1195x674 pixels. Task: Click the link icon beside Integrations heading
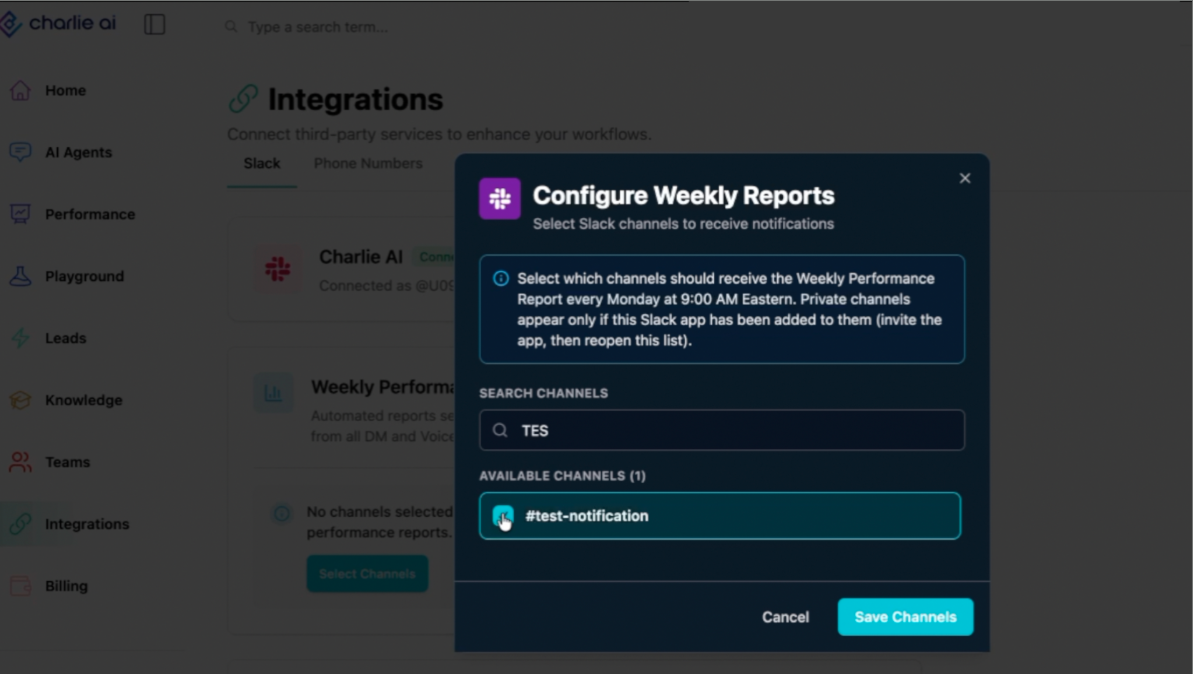click(243, 99)
